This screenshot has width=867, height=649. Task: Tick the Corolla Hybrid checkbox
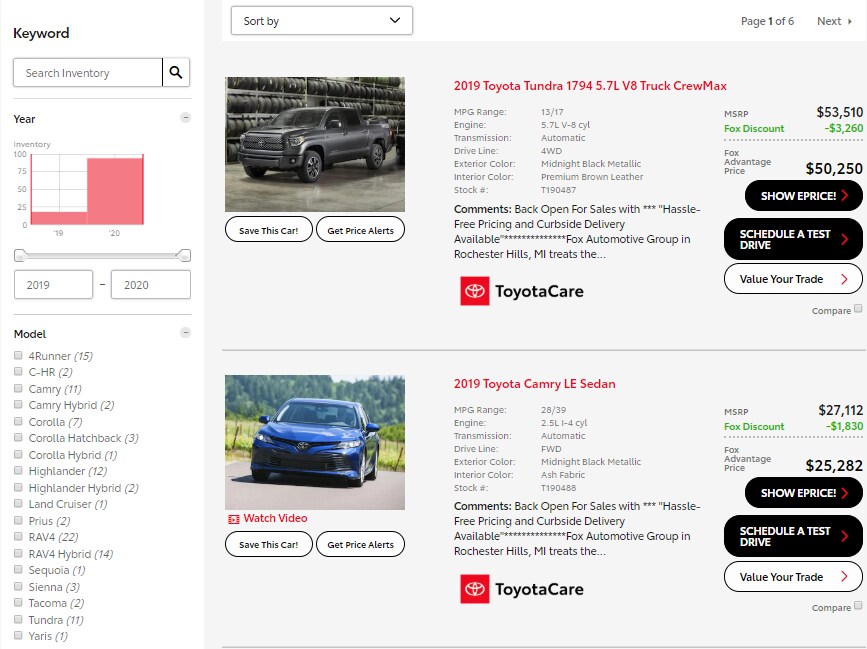coord(18,454)
